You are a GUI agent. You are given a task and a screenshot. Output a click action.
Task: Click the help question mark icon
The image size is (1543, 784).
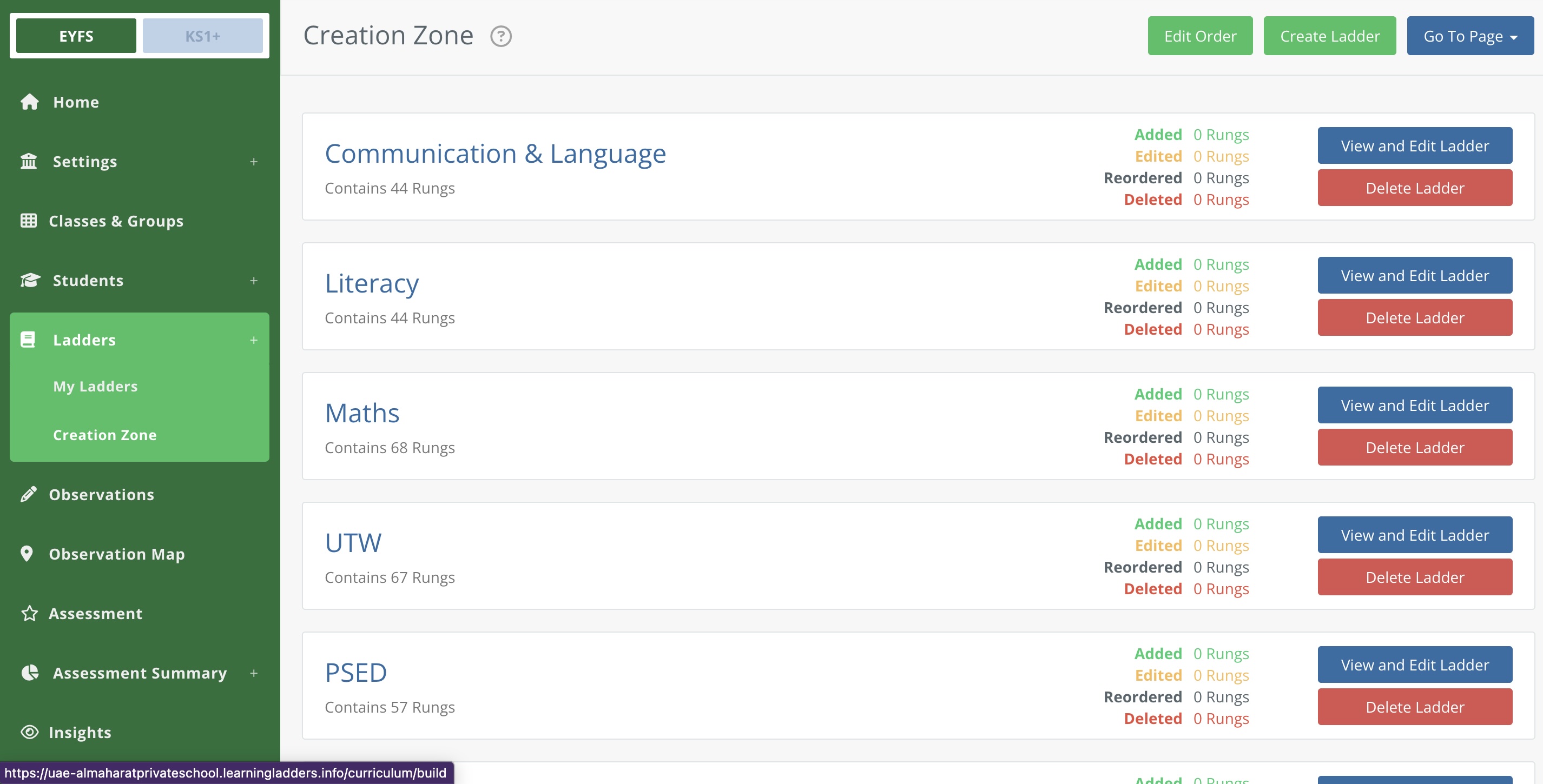coord(501,37)
